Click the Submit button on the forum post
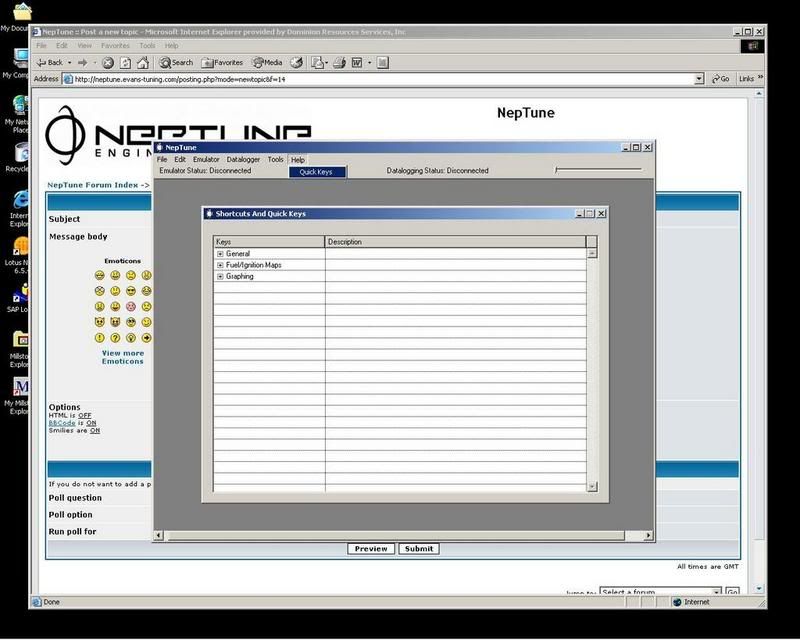This screenshot has height=640, width=800. pos(419,549)
